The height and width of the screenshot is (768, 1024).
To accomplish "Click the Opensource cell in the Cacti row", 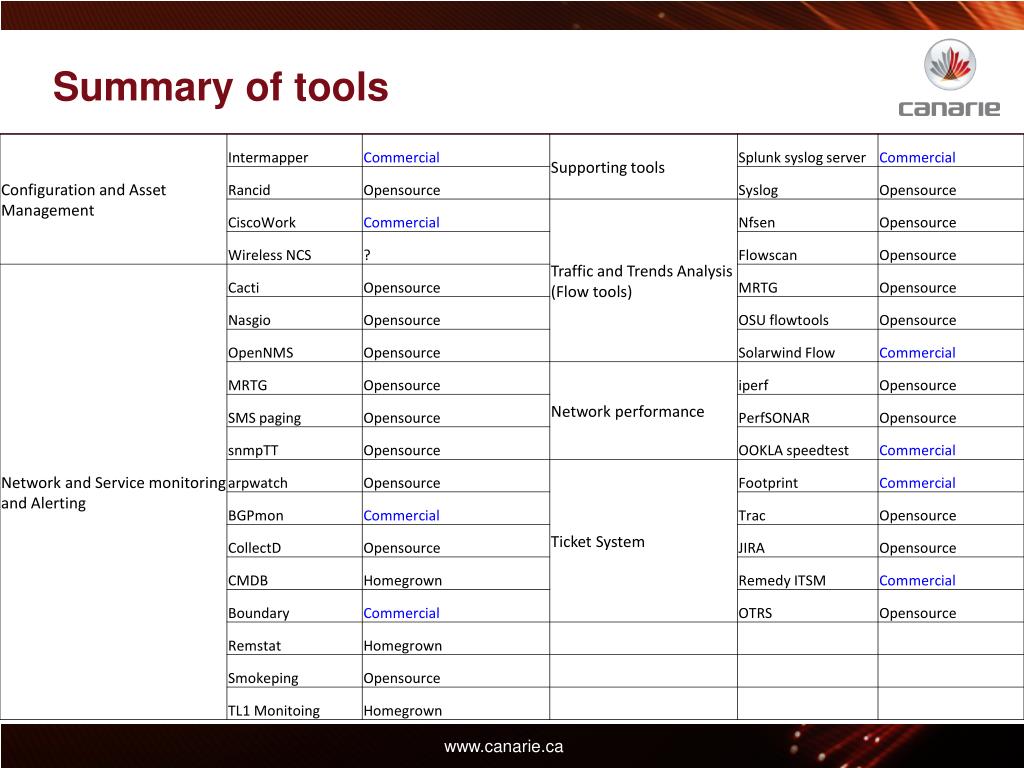I will (456, 281).
